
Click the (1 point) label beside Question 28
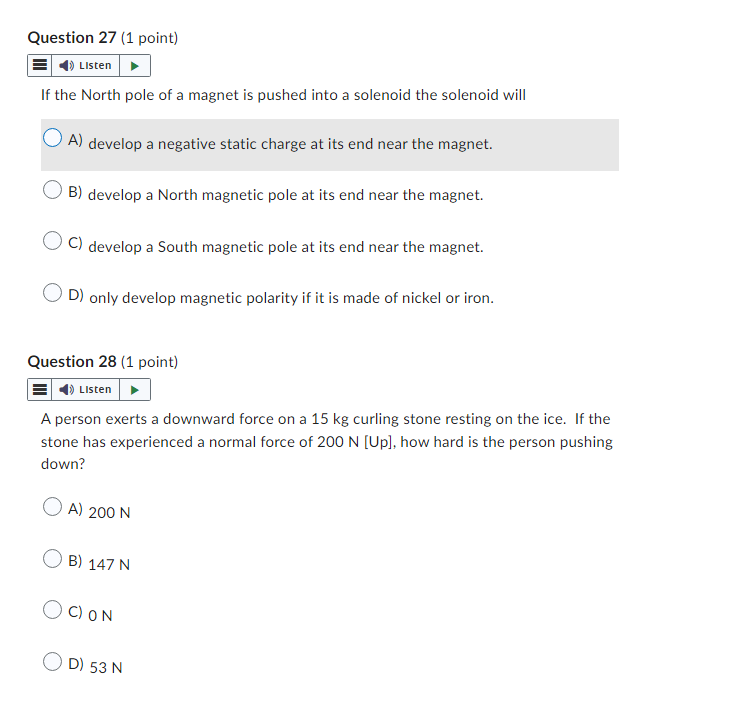coord(149,362)
